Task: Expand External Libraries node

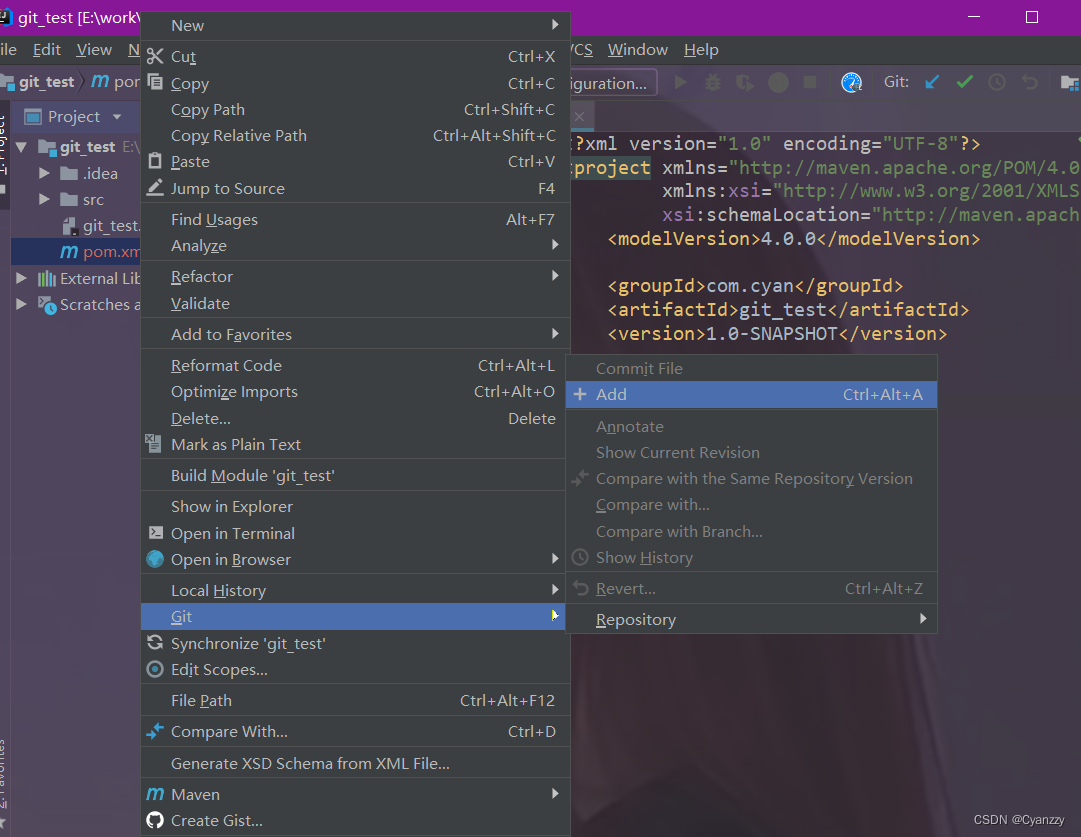Action: click(21, 278)
